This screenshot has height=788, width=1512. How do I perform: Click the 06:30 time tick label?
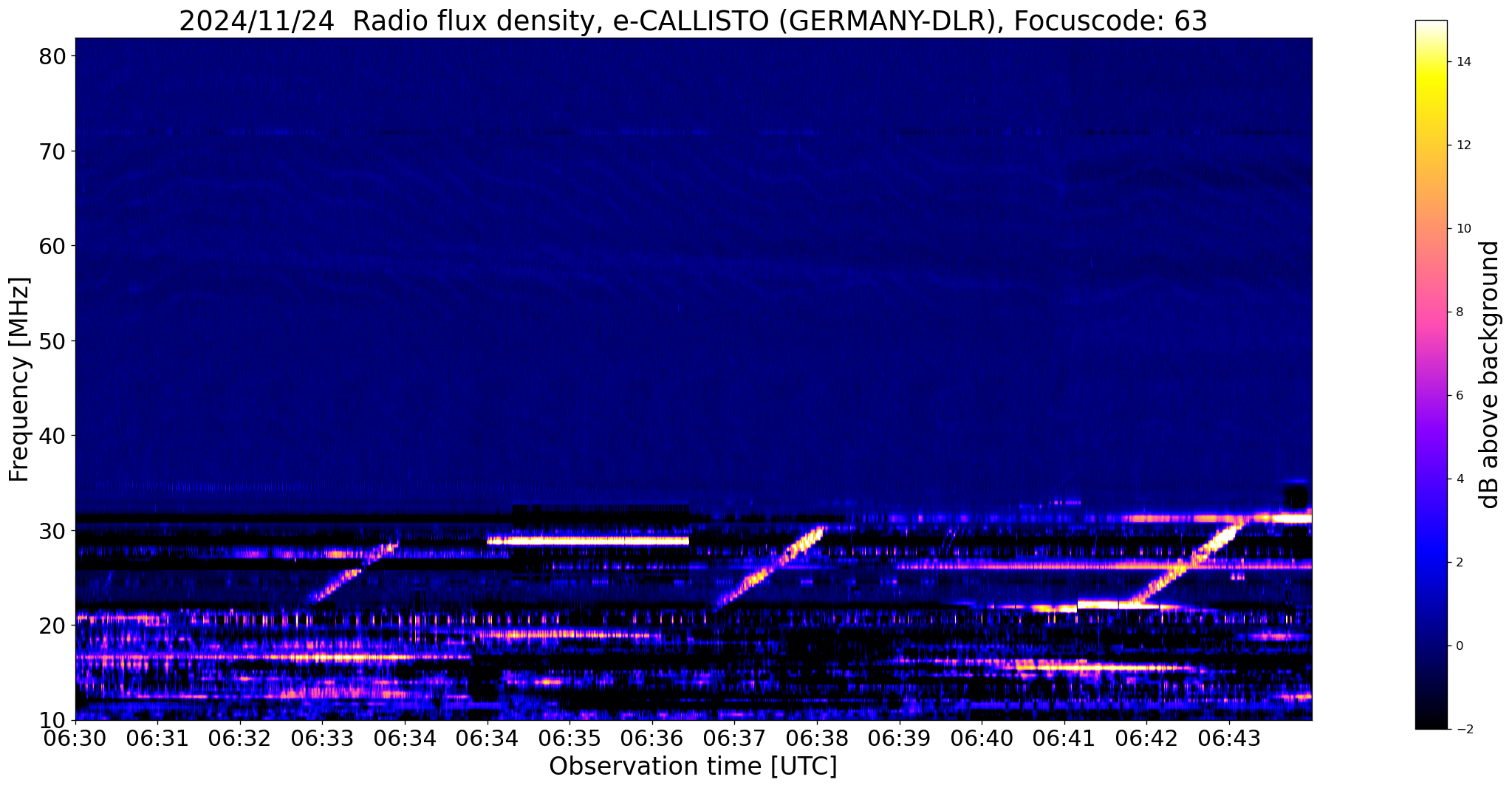pyautogui.click(x=75, y=738)
